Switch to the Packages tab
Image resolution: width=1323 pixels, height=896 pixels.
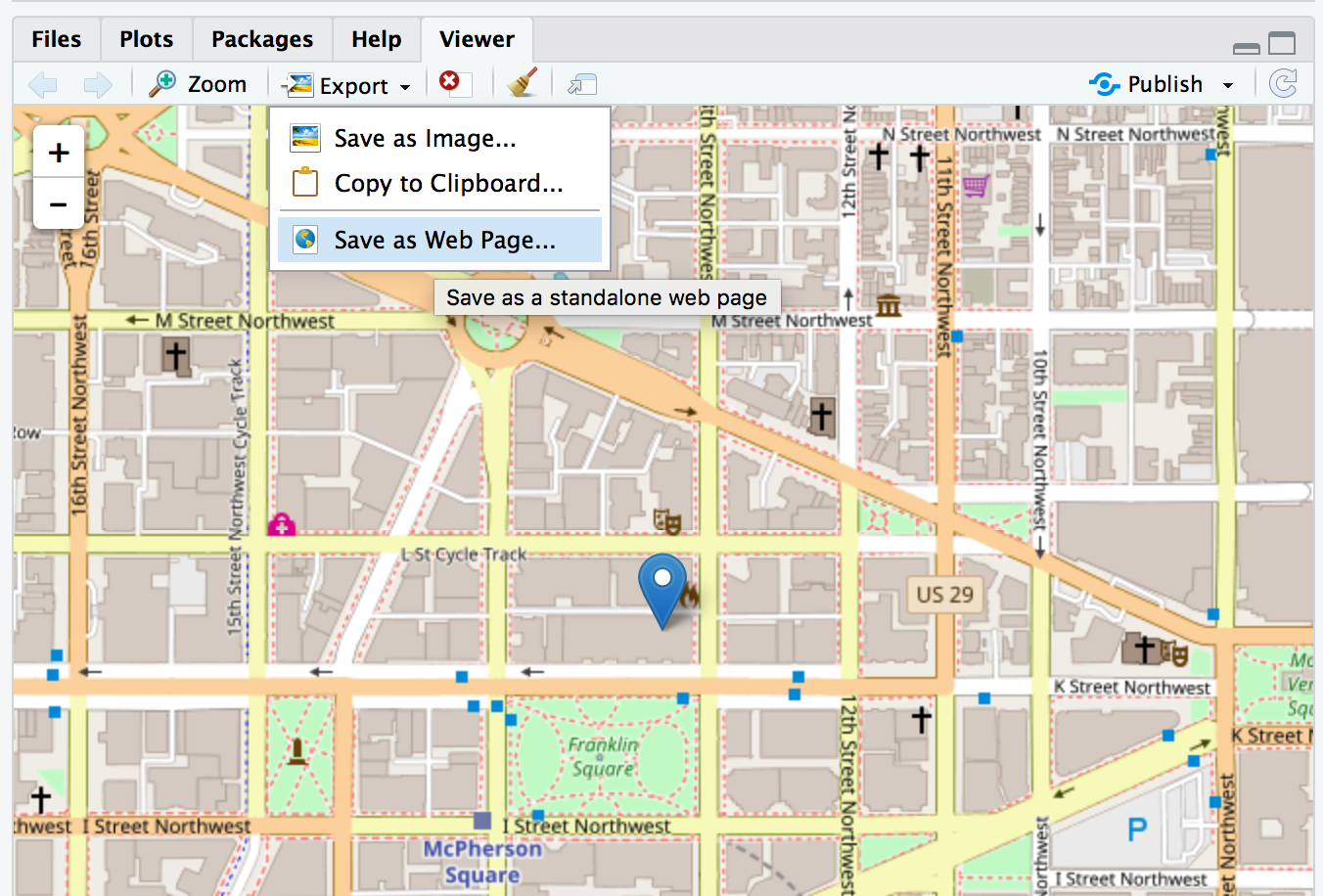pyautogui.click(x=262, y=39)
